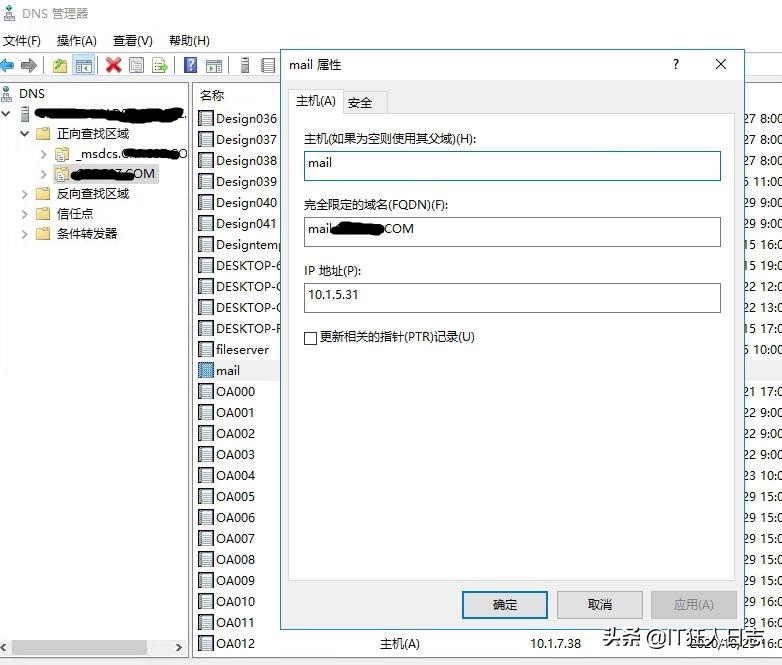782x665 pixels.
Task: Expand the 反向查找区域 node
Action: (24, 194)
